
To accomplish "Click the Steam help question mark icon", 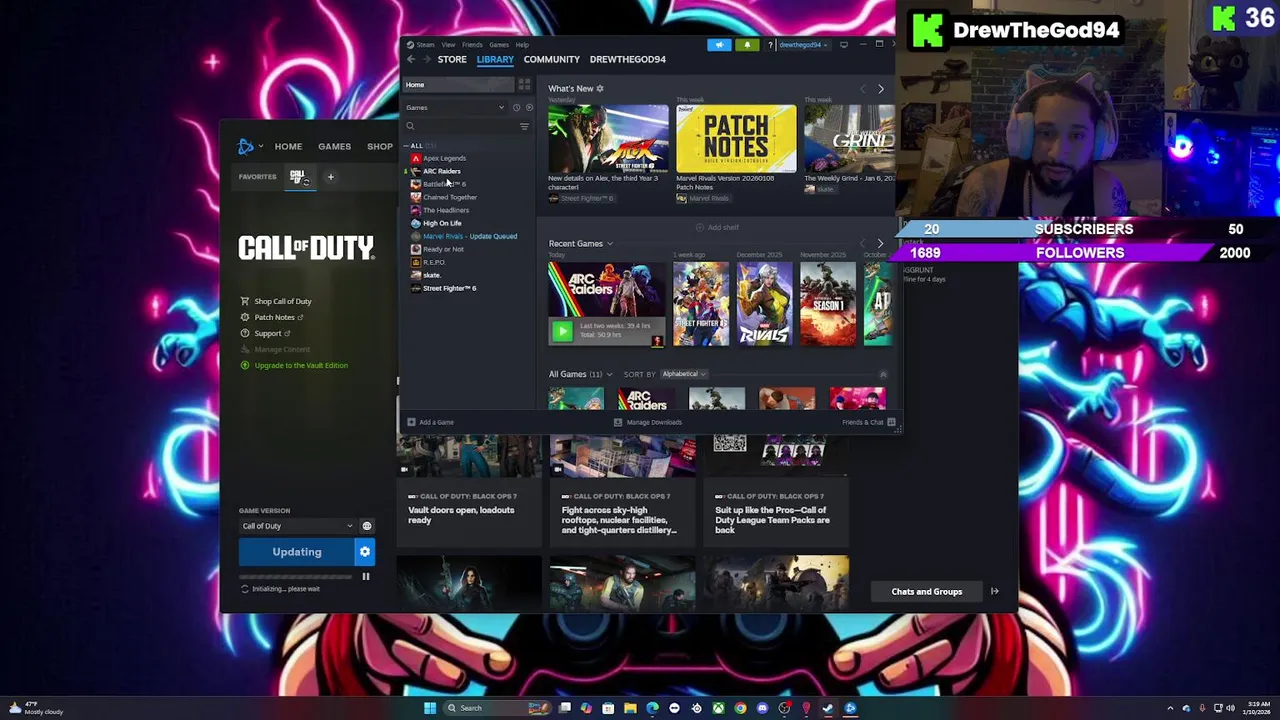I will [770, 45].
